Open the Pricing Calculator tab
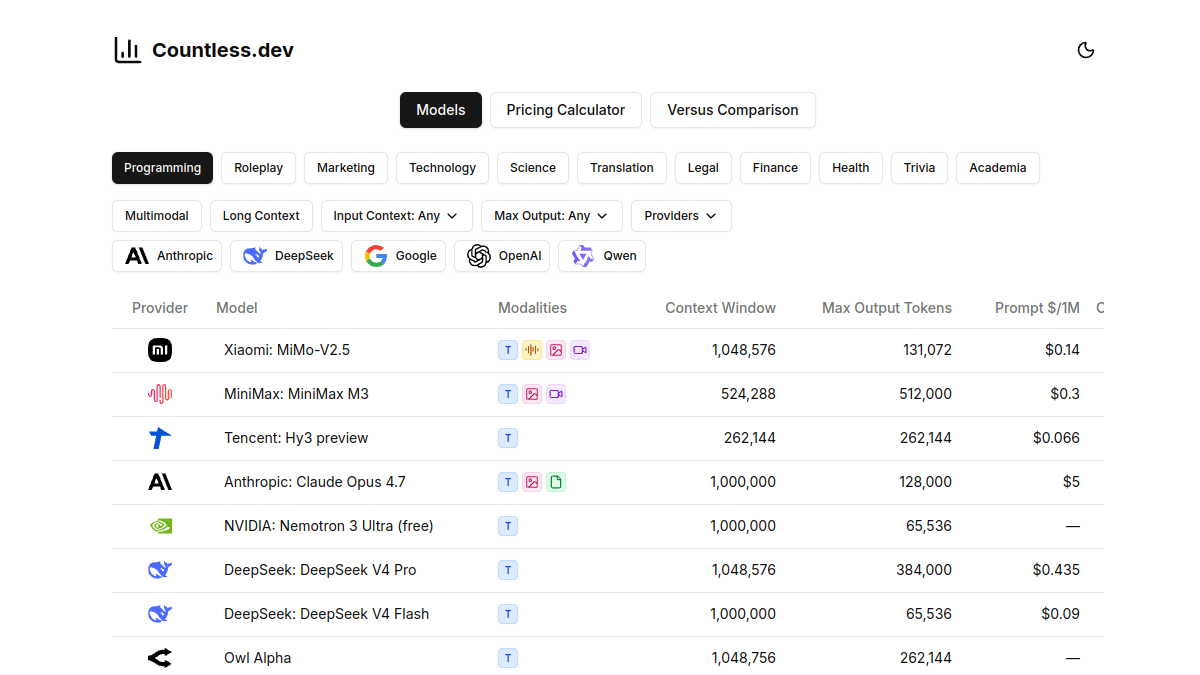Image resolution: width=1200 pixels, height=675 pixels. click(566, 110)
